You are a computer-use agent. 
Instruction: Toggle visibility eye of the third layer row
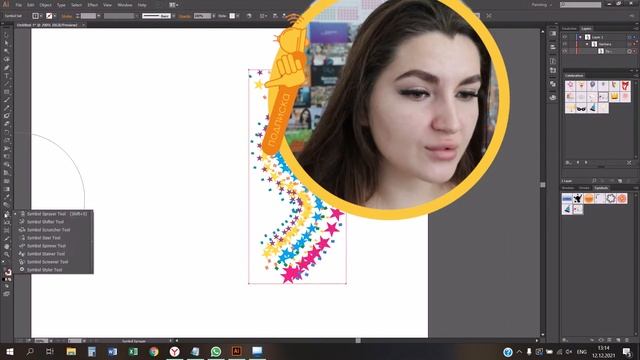565,51
